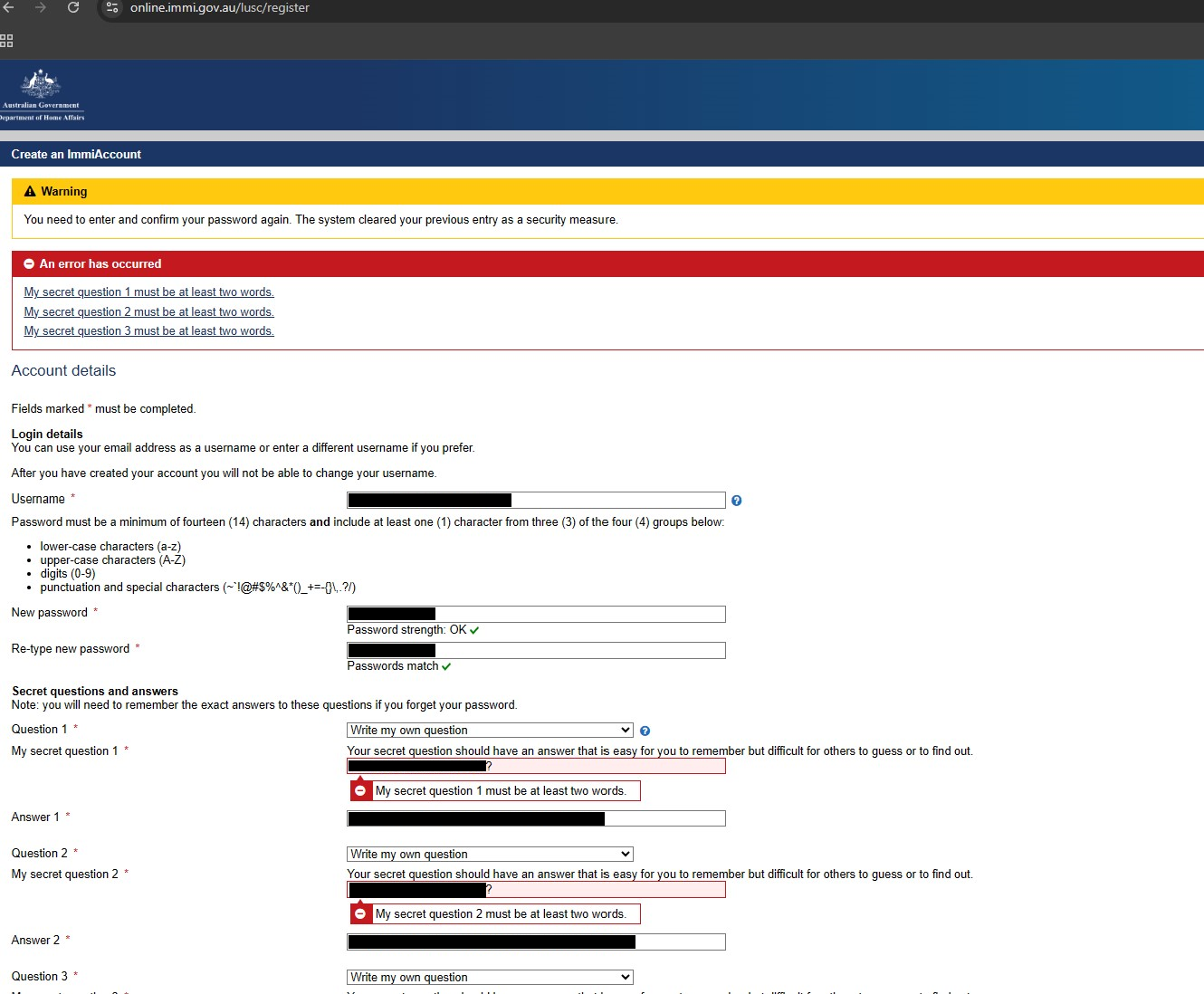Follow the secret question 1 error link

click(148, 292)
